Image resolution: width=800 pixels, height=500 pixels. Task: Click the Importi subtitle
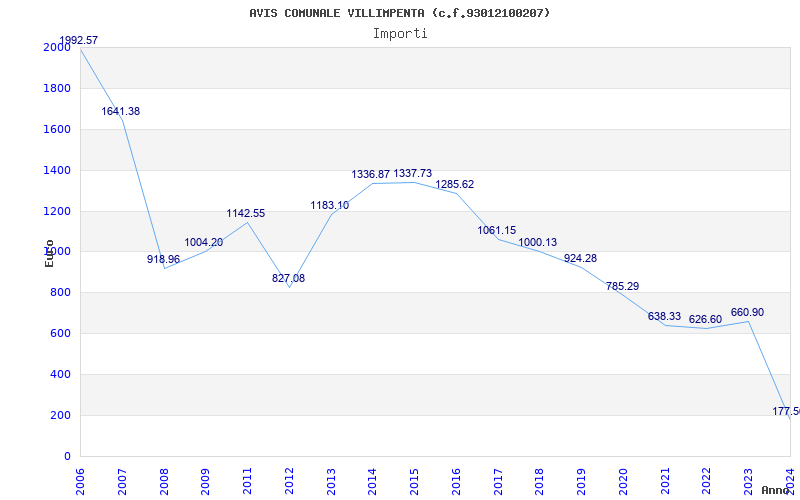pyautogui.click(x=400, y=34)
